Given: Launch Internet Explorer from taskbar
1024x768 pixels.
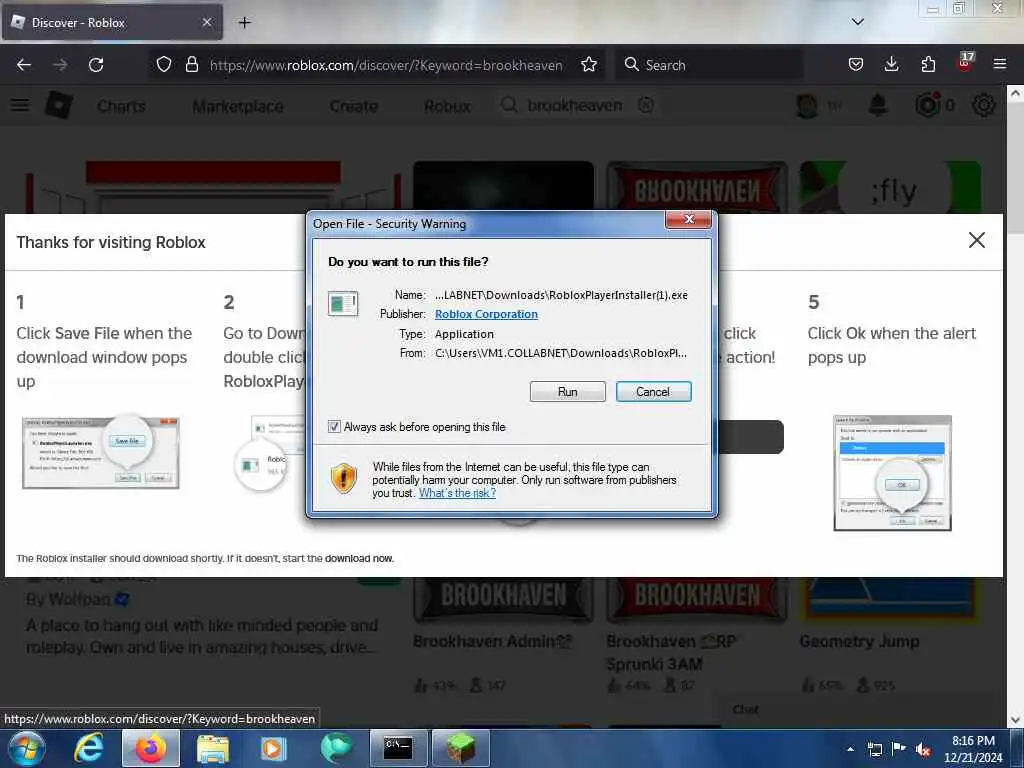Looking at the screenshot, I should click(88, 748).
